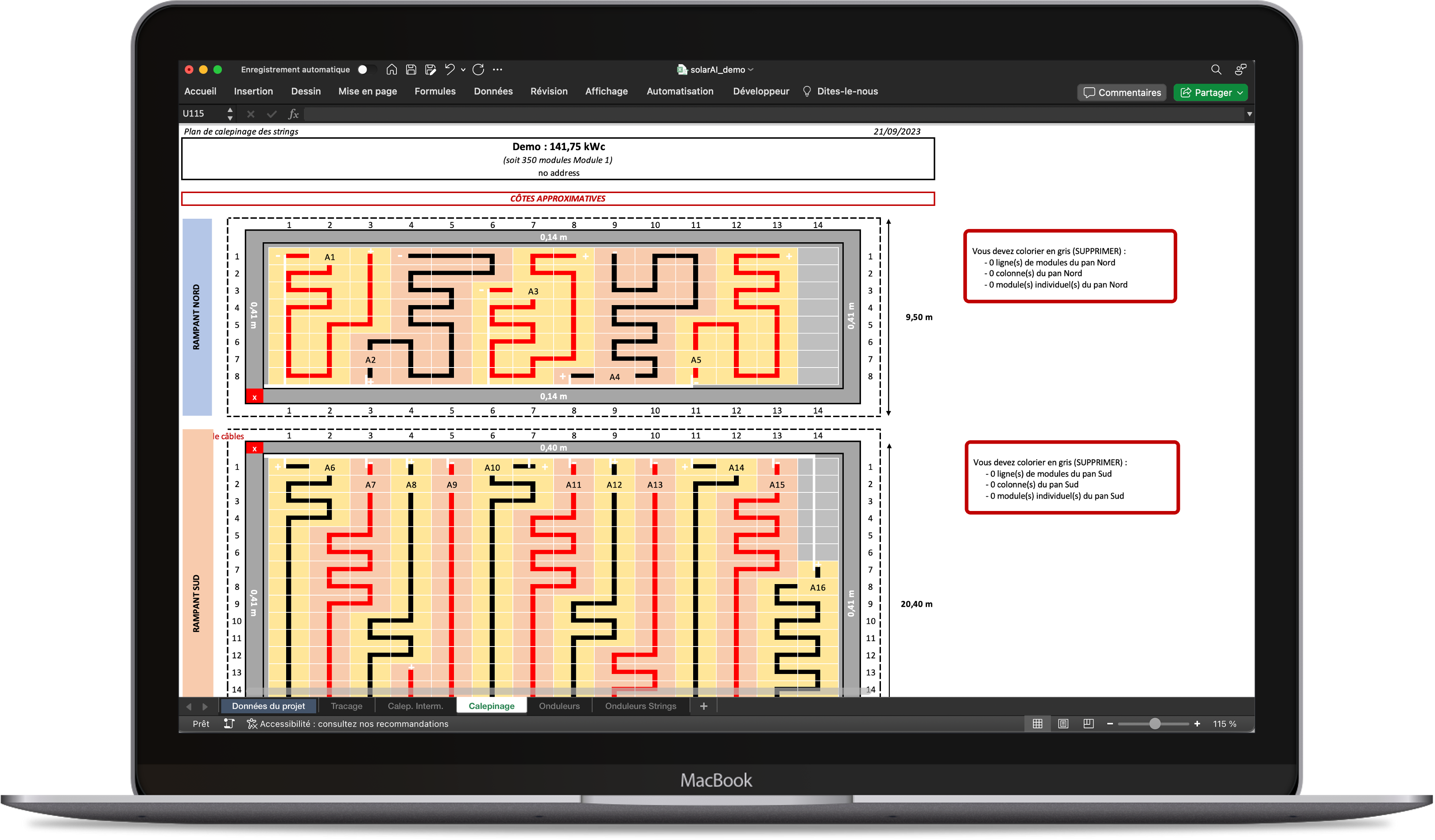Screen dimensions: 1435x840
Task: Expand the formula bar with right arrow
Action: click(x=1249, y=114)
